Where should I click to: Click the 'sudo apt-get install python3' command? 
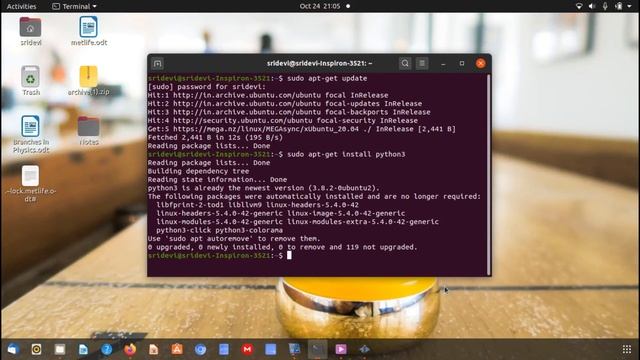coord(346,154)
